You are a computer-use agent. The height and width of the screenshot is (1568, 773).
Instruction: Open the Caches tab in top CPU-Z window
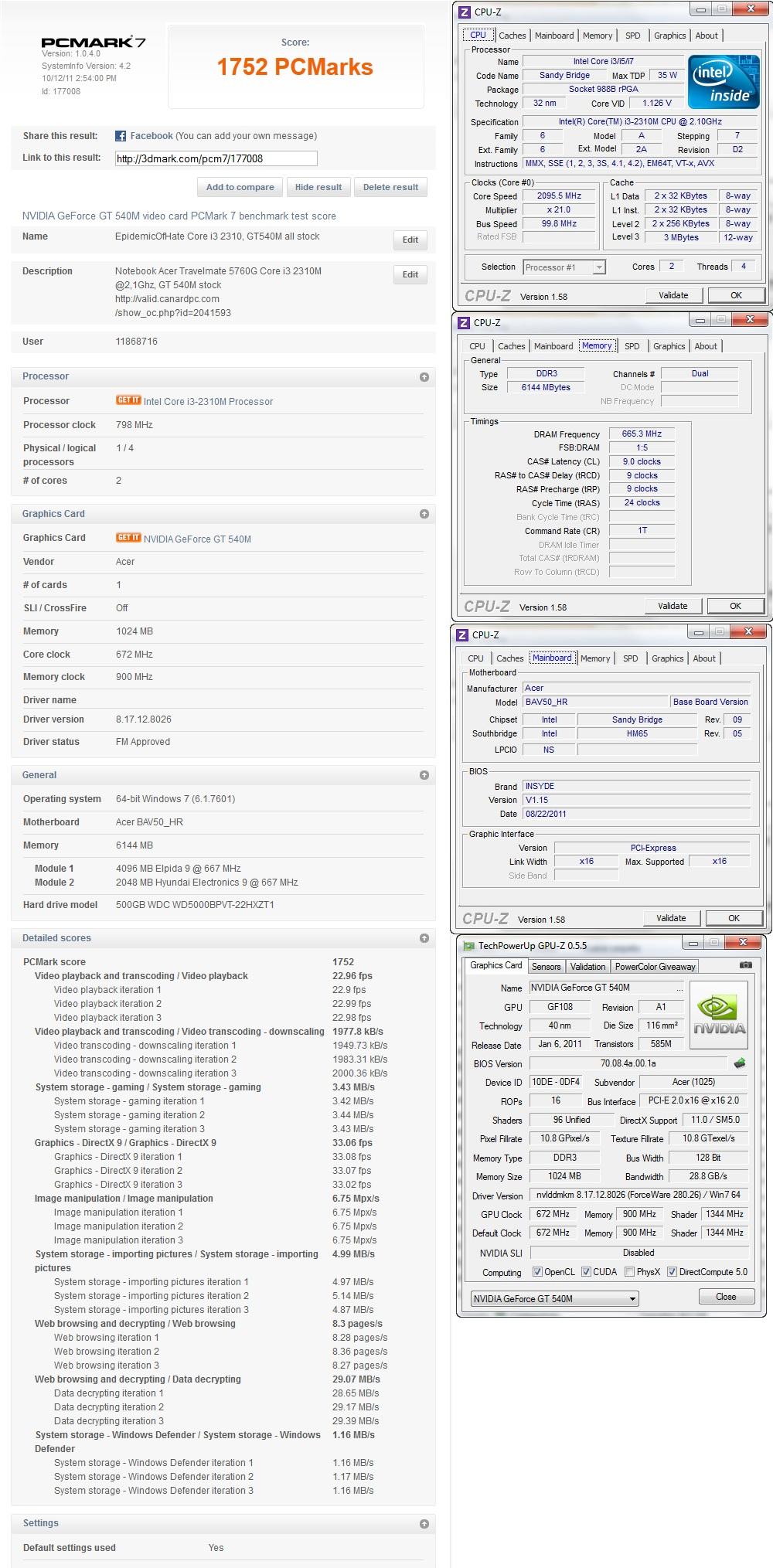tap(512, 36)
